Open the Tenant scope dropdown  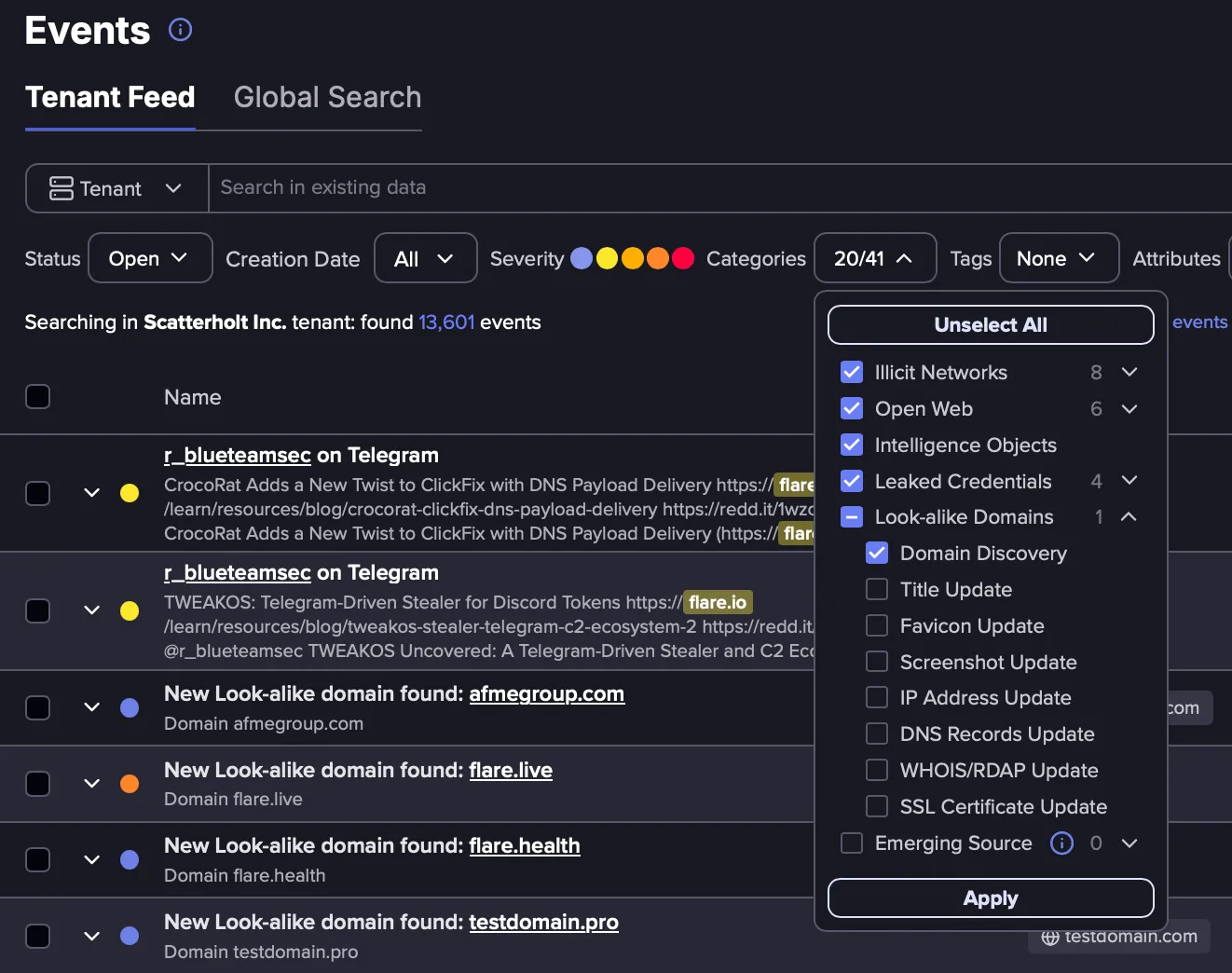tap(117, 188)
